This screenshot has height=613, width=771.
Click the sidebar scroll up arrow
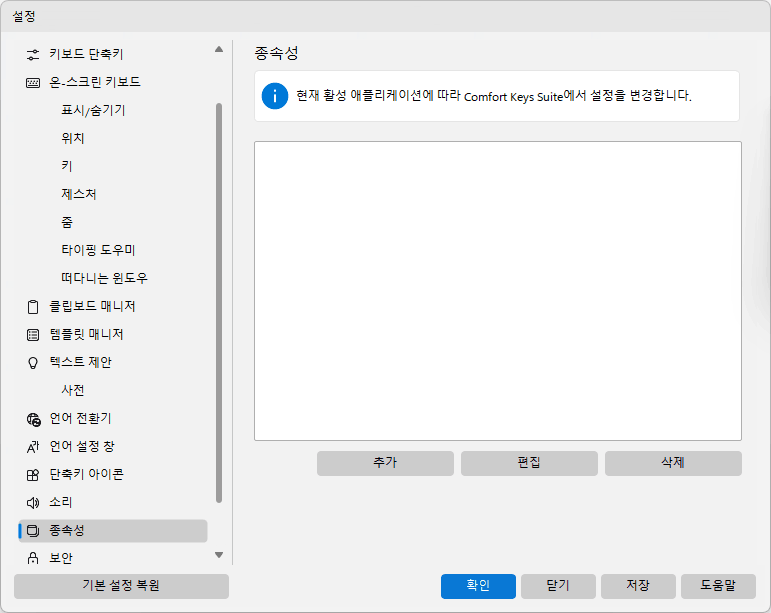point(219,49)
